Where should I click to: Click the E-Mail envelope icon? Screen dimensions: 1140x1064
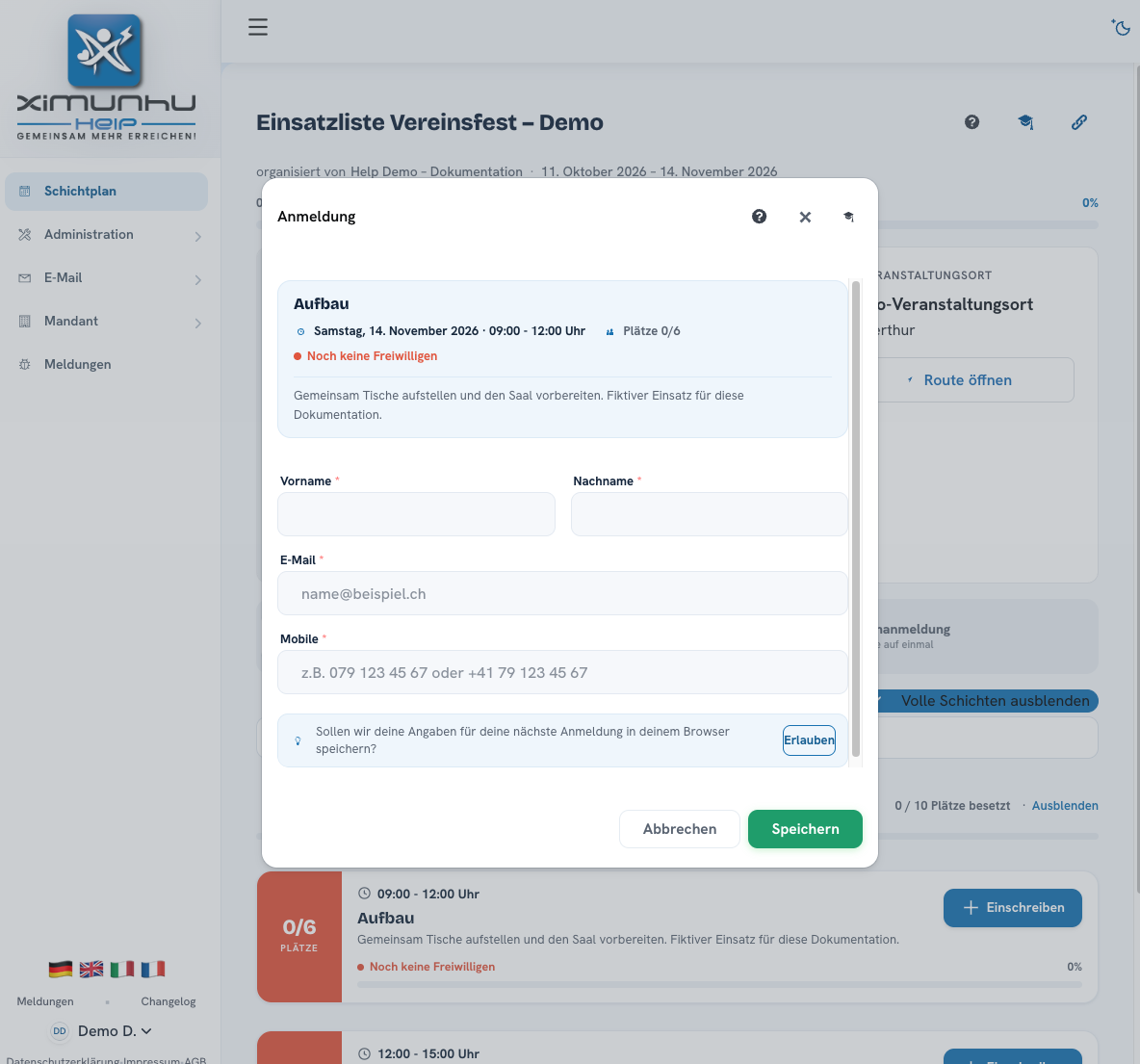tap(25, 278)
